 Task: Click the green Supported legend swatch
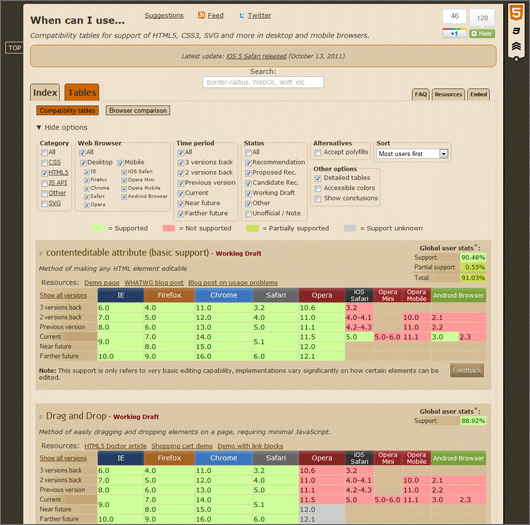(98, 229)
